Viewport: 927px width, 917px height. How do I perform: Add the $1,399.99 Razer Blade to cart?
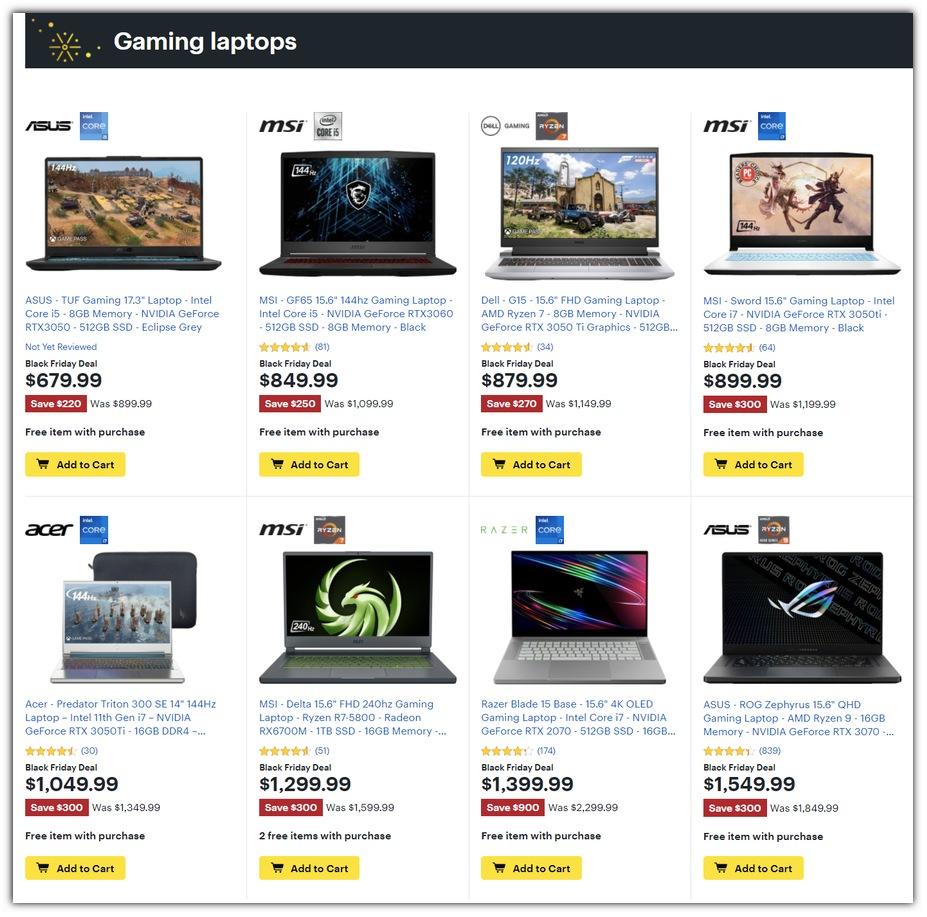pos(531,869)
